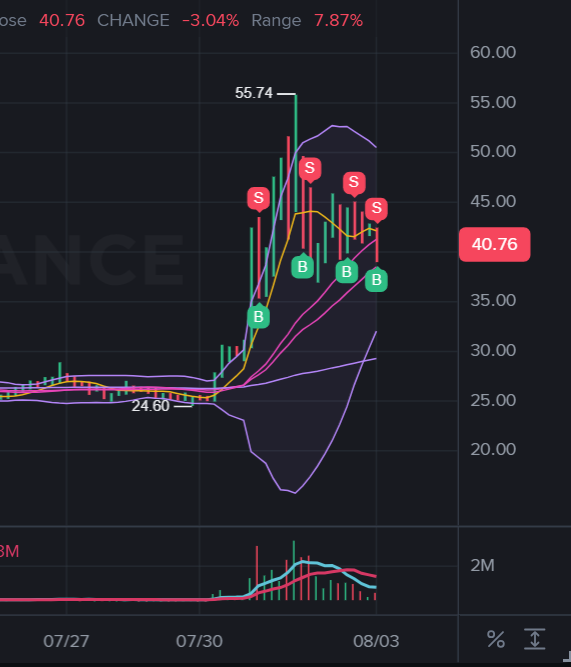Click the 35.00 price axis label
Screen dimensions: 571x667
(493, 300)
